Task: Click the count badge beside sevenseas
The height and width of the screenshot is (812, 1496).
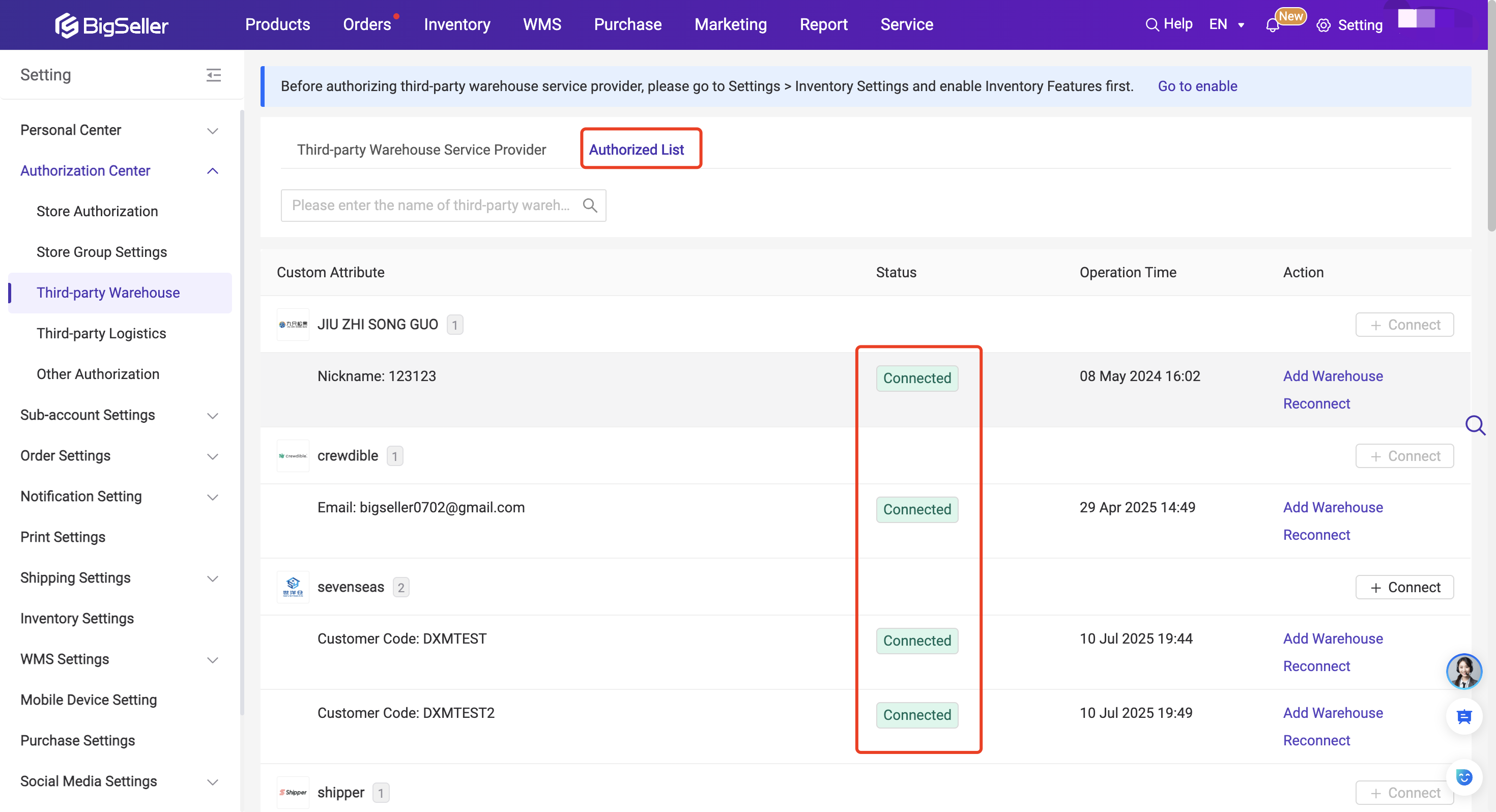Action: click(x=401, y=587)
